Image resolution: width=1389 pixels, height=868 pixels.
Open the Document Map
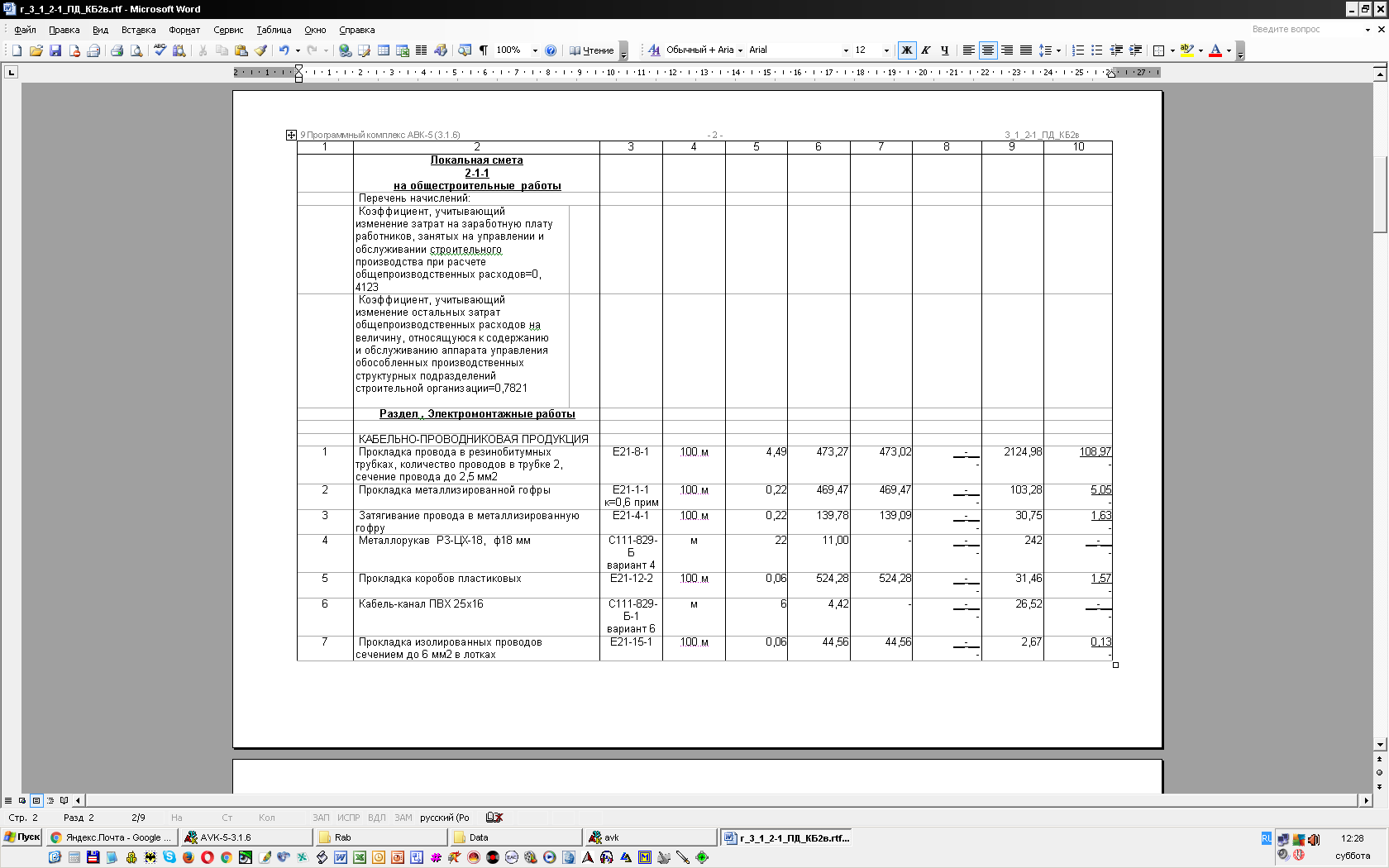coord(464,50)
